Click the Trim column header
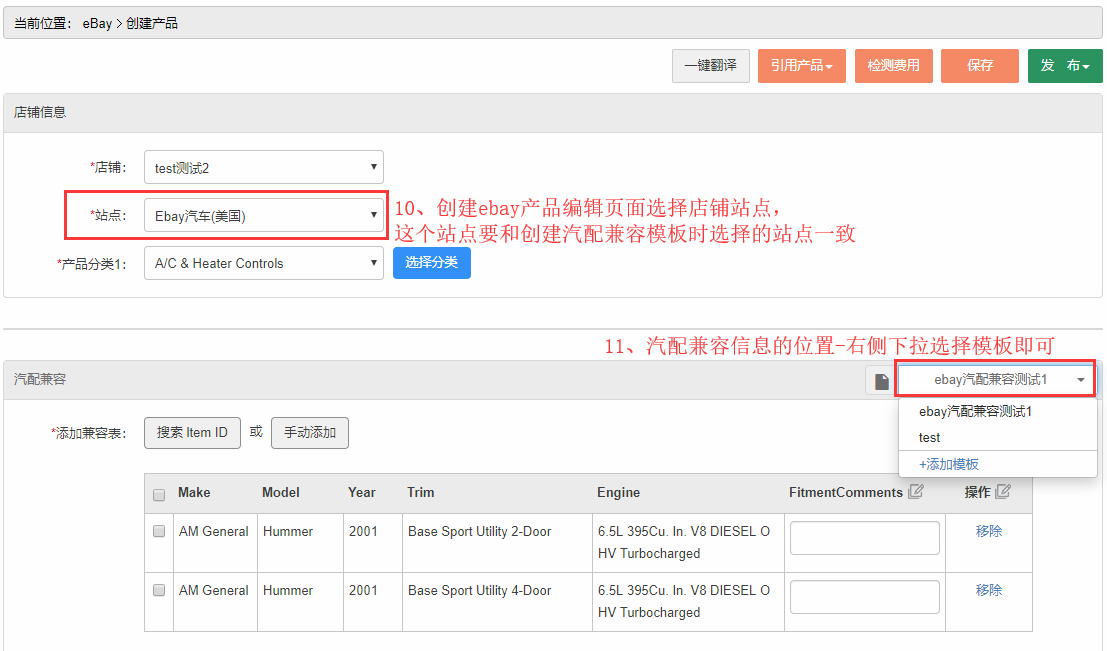The width and height of the screenshot is (1107, 651). tap(421, 492)
